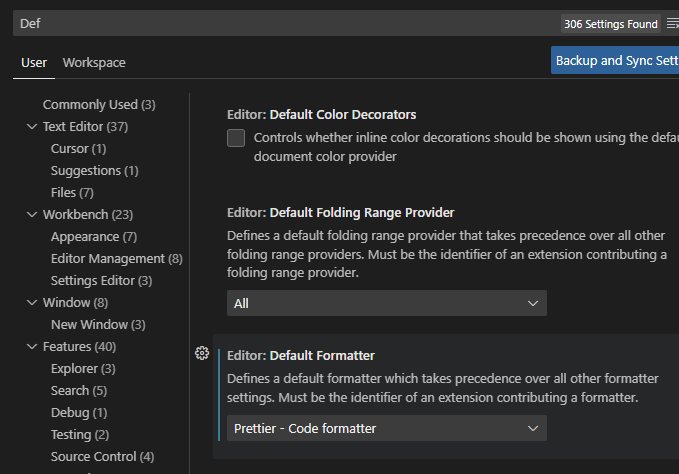The image size is (679, 474).
Task: Collapse the Text Editor tree section
Action: 32,127
